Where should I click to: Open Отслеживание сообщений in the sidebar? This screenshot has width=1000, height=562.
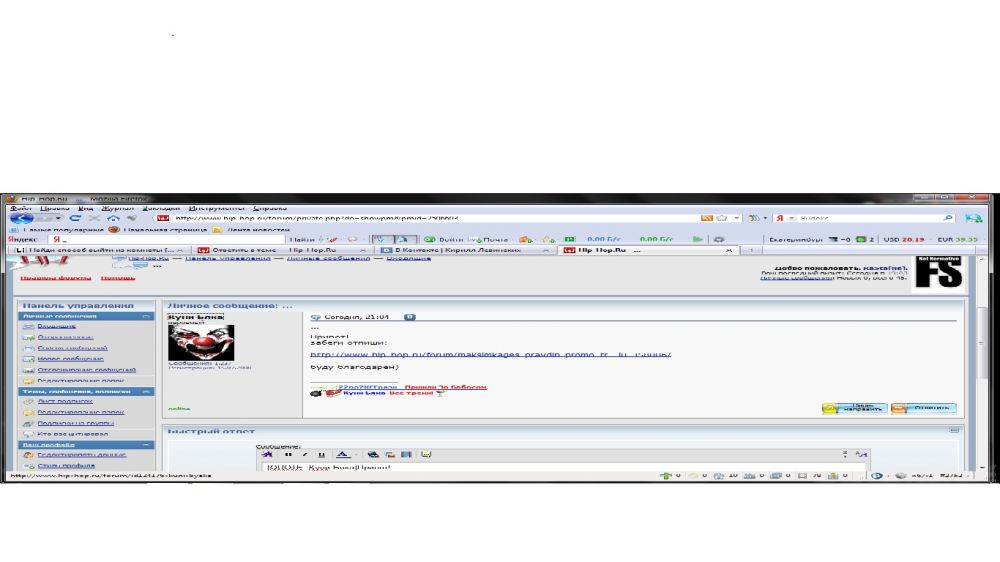[x=86, y=369]
